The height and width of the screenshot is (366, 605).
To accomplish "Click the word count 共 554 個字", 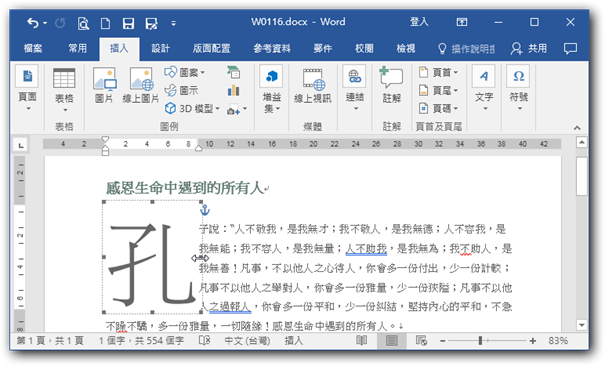I will point(159,341).
